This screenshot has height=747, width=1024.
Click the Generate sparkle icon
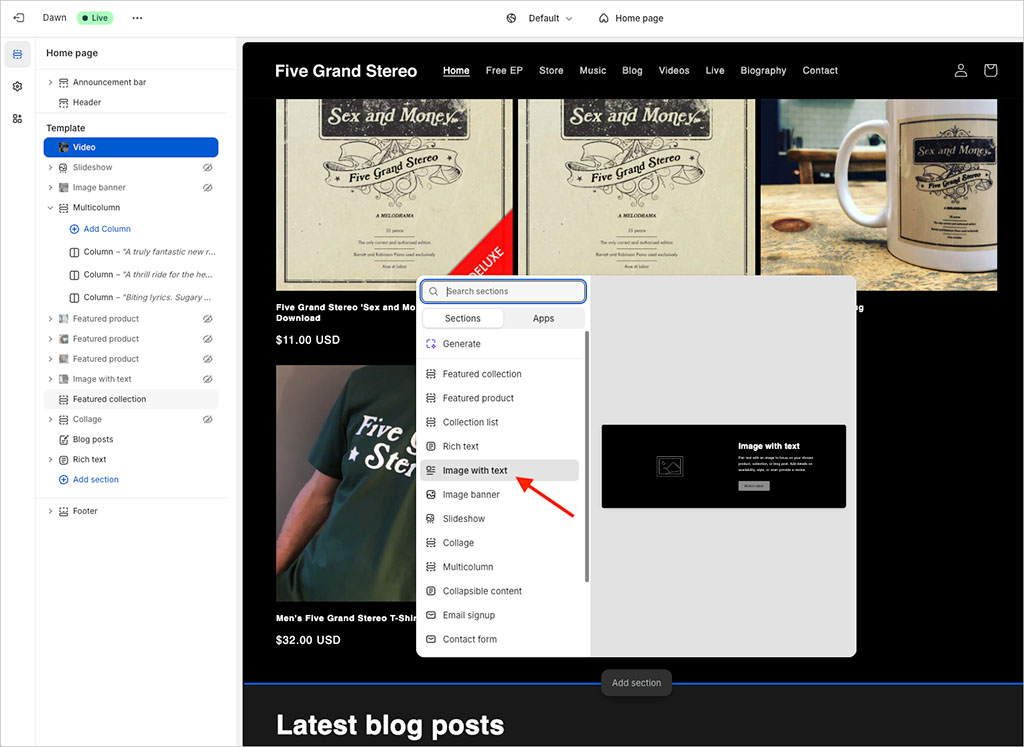(x=431, y=343)
